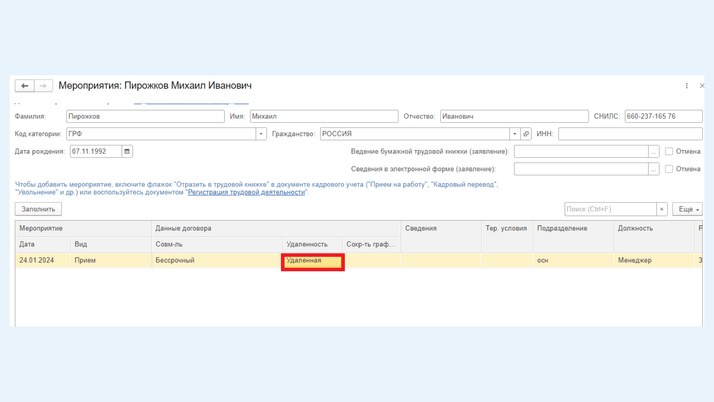Open the calendar picker for Дата рождения
Screen dimensions: 714x402
[127, 152]
